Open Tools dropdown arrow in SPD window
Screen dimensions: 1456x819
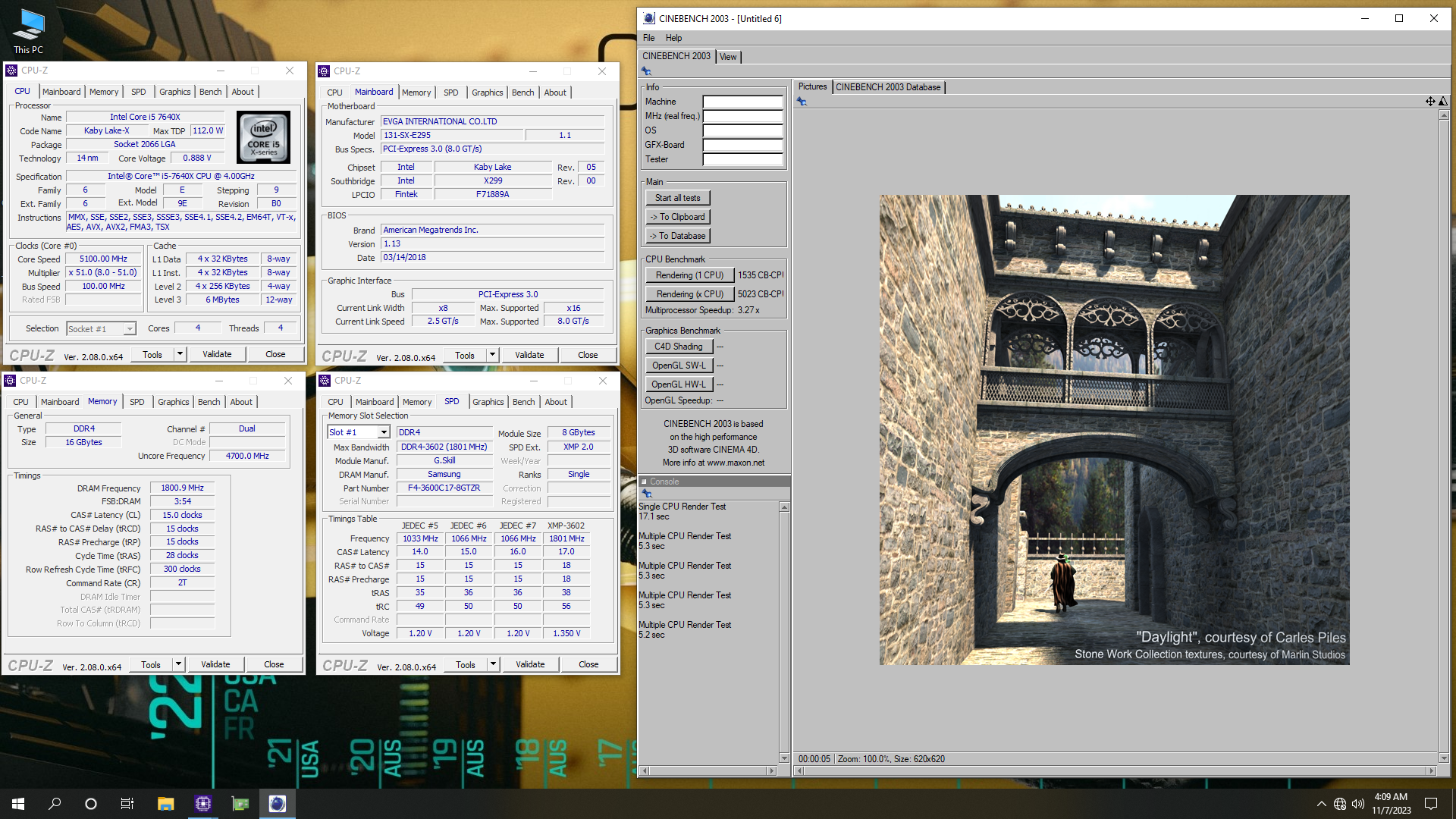coord(493,664)
